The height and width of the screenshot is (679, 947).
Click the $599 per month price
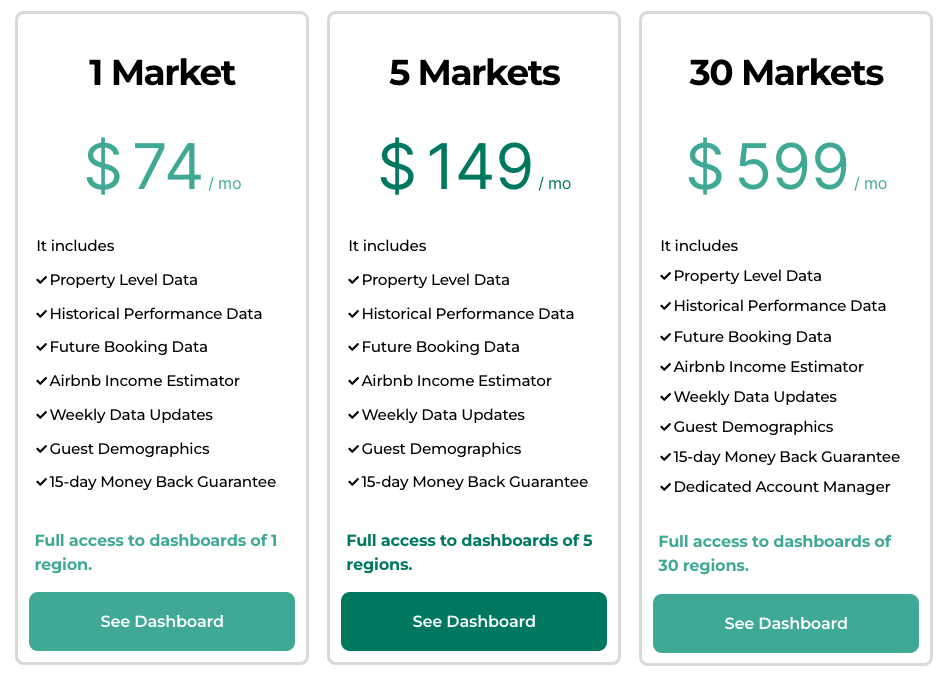coord(787,166)
